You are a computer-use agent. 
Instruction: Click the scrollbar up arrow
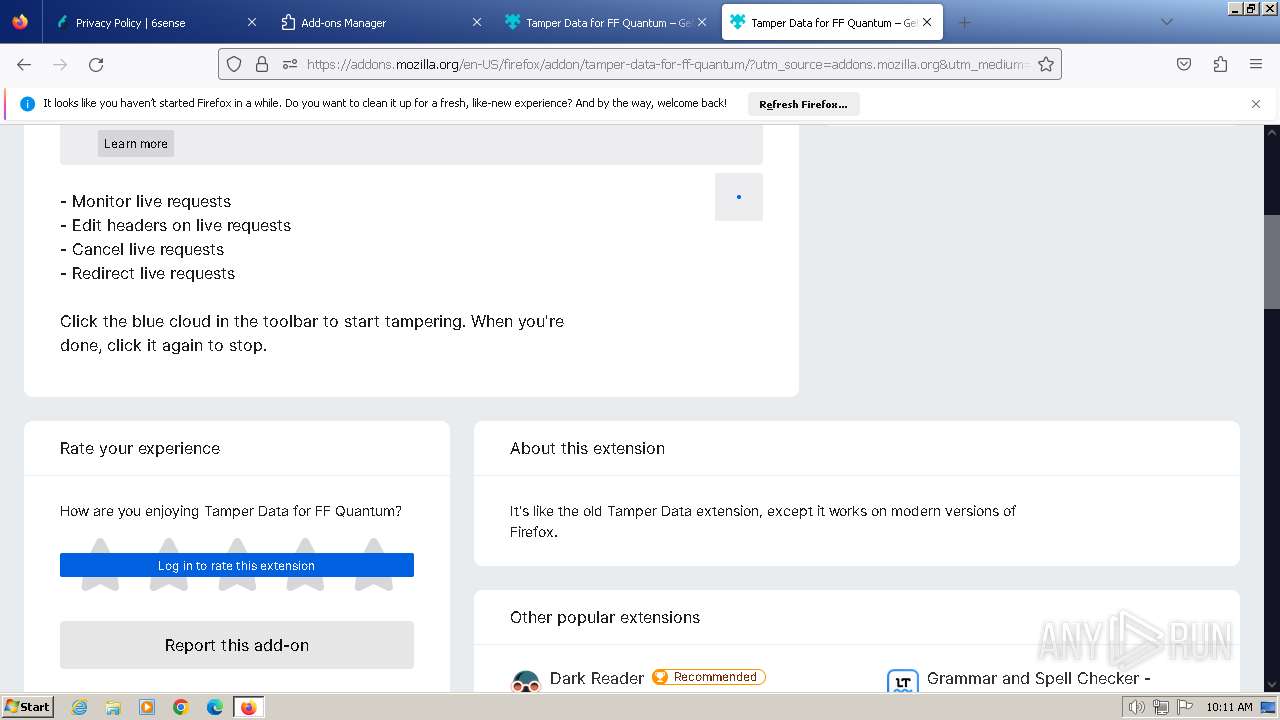coord(1272,131)
